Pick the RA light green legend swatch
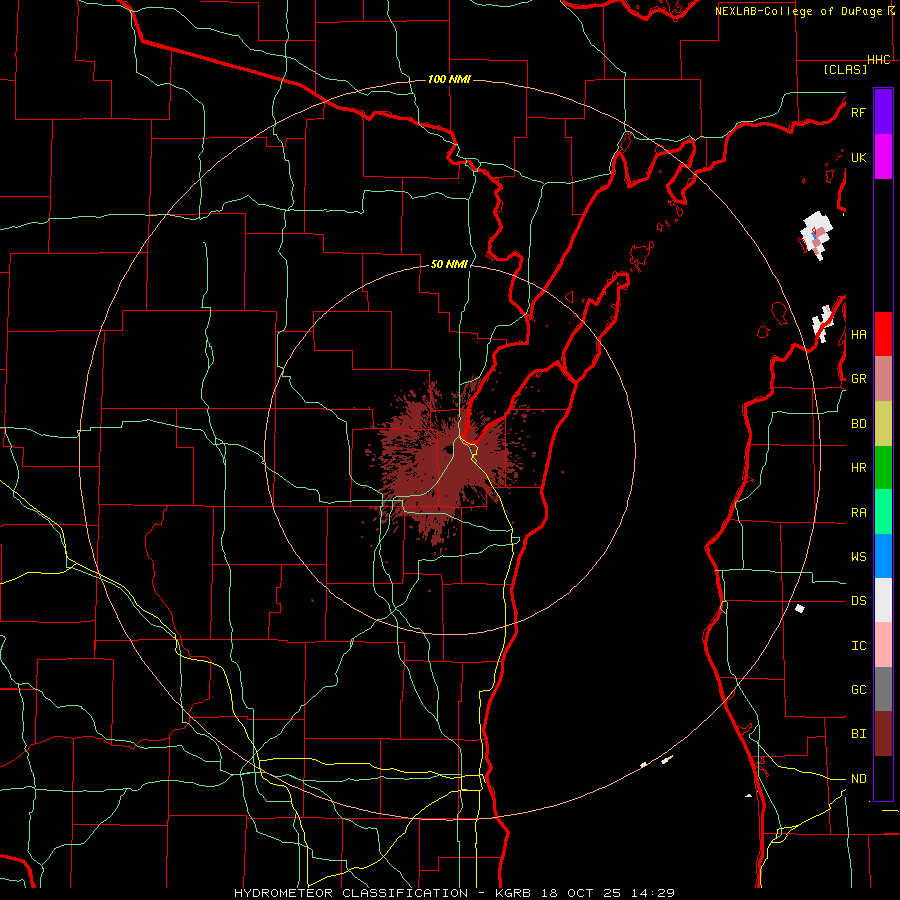The image size is (900, 900). click(883, 512)
